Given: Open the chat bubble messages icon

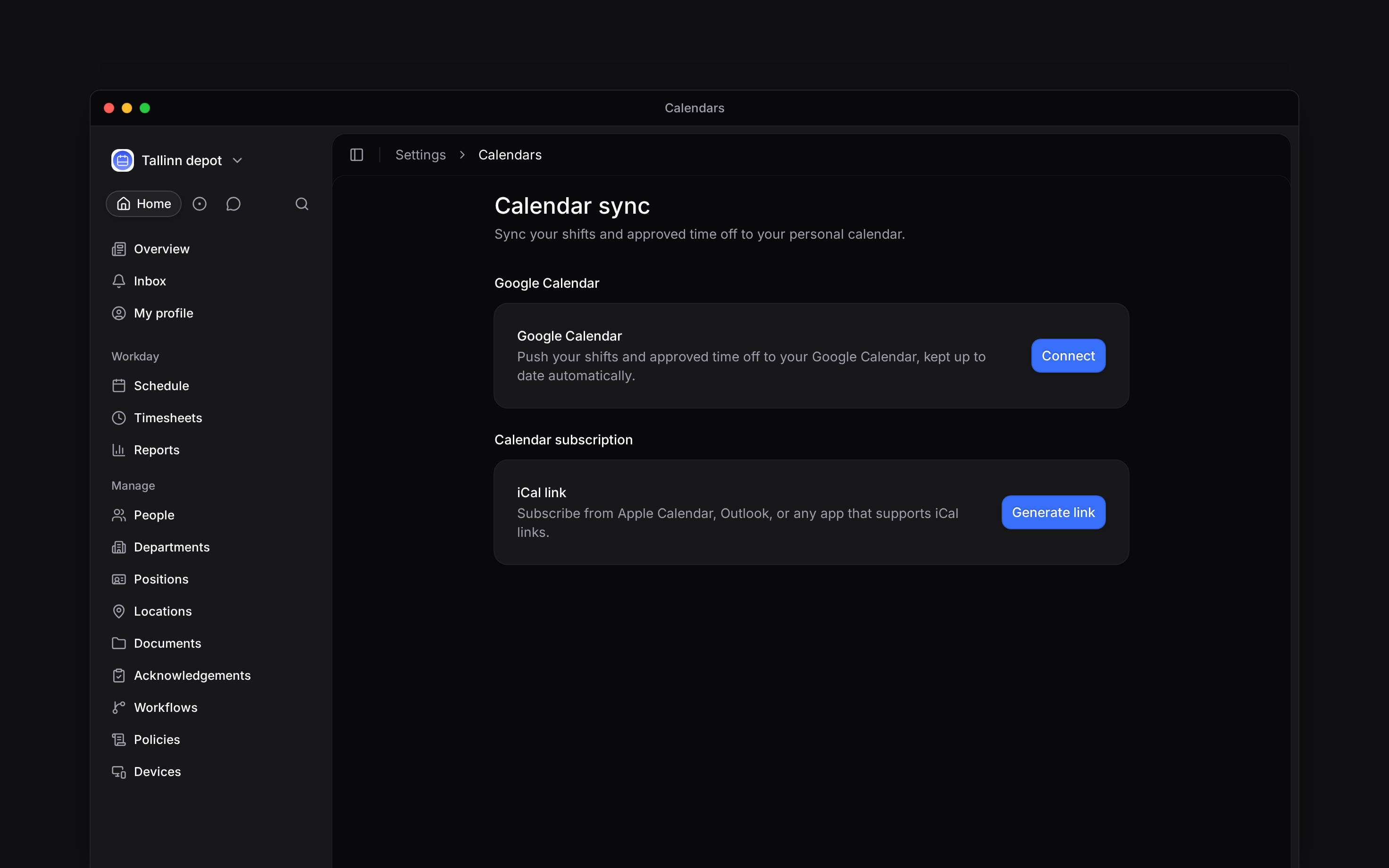Looking at the screenshot, I should coord(233,204).
